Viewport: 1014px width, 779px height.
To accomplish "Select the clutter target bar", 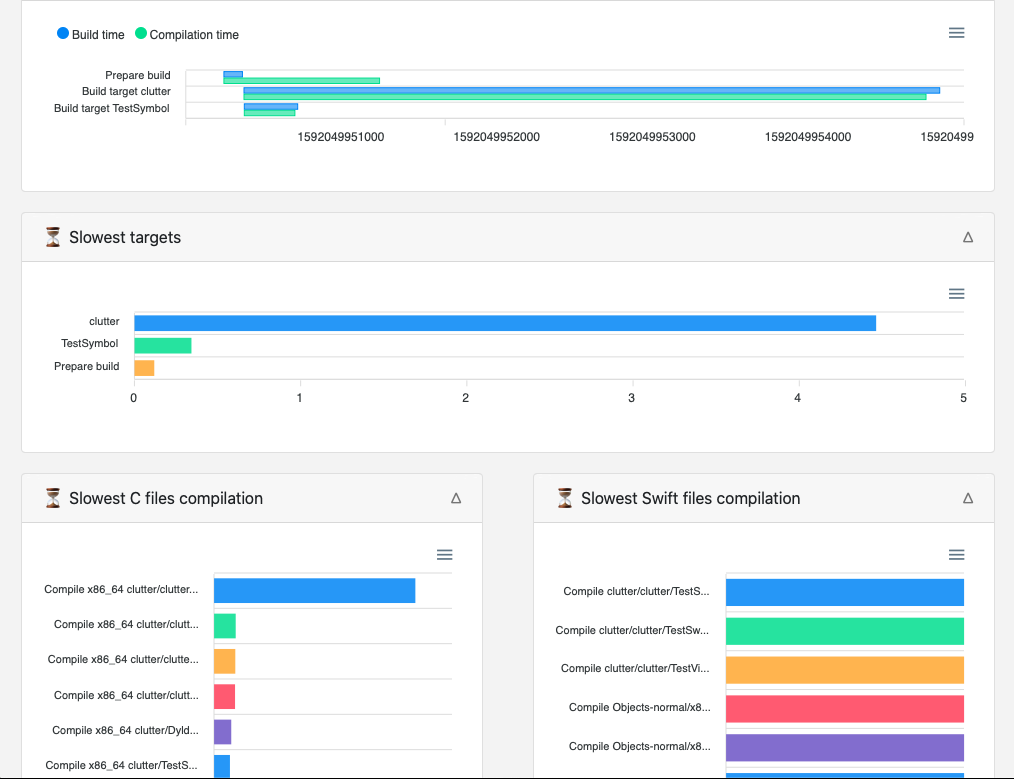I will [x=505, y=323].
